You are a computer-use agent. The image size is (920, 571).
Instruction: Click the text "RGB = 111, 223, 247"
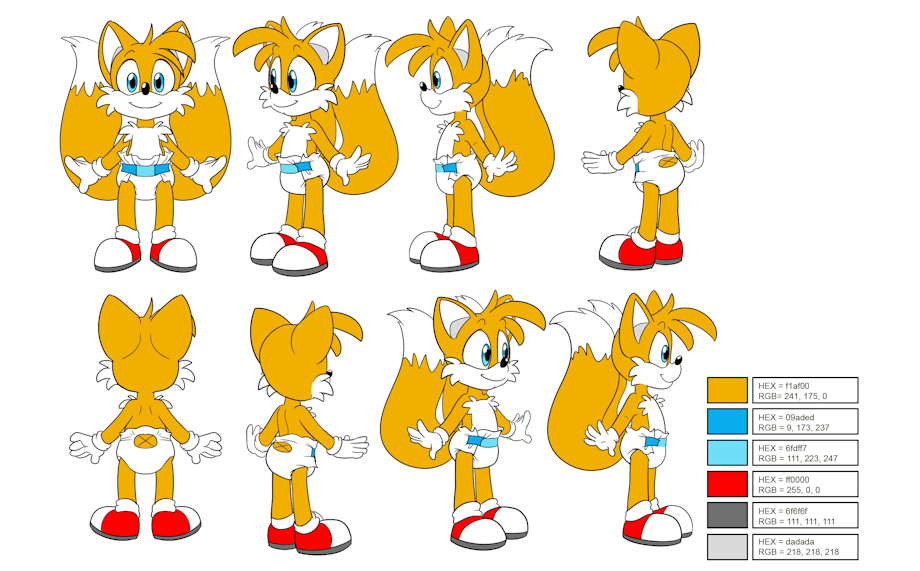coord(797,458)
